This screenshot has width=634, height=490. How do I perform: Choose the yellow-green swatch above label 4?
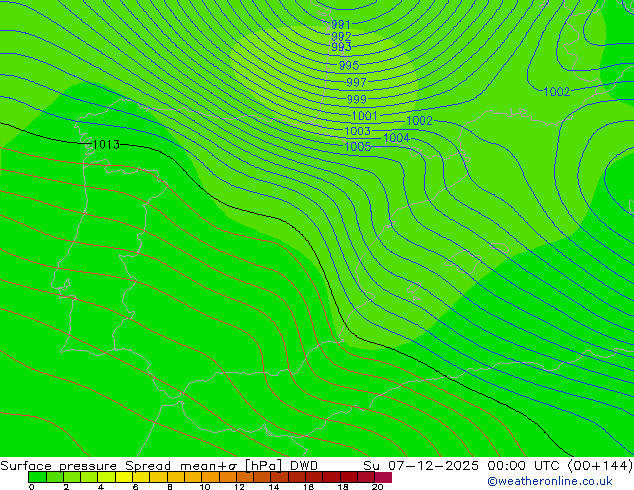click(106, 477)
